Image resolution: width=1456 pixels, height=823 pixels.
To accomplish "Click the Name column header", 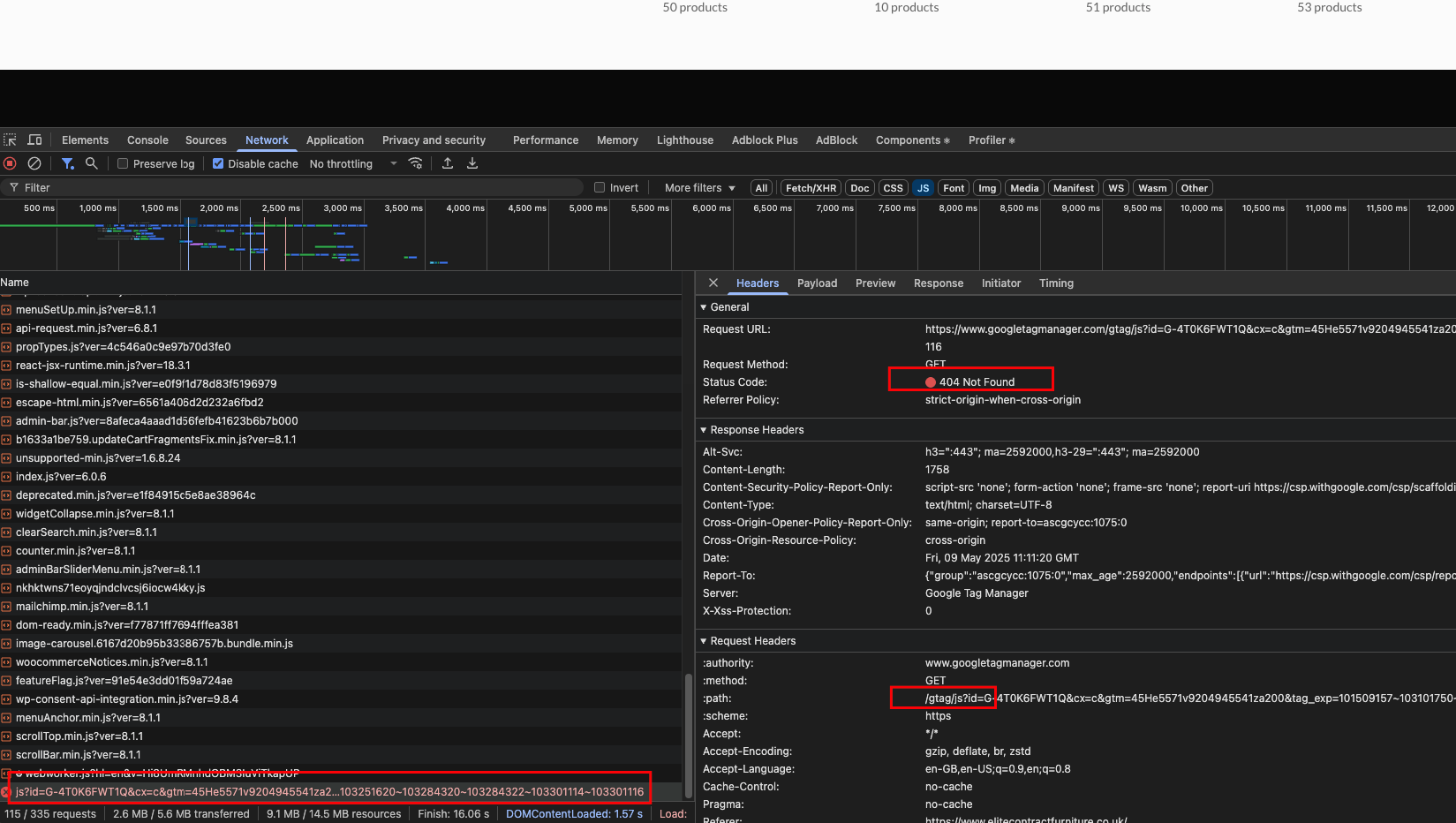I will coord(15,283).
